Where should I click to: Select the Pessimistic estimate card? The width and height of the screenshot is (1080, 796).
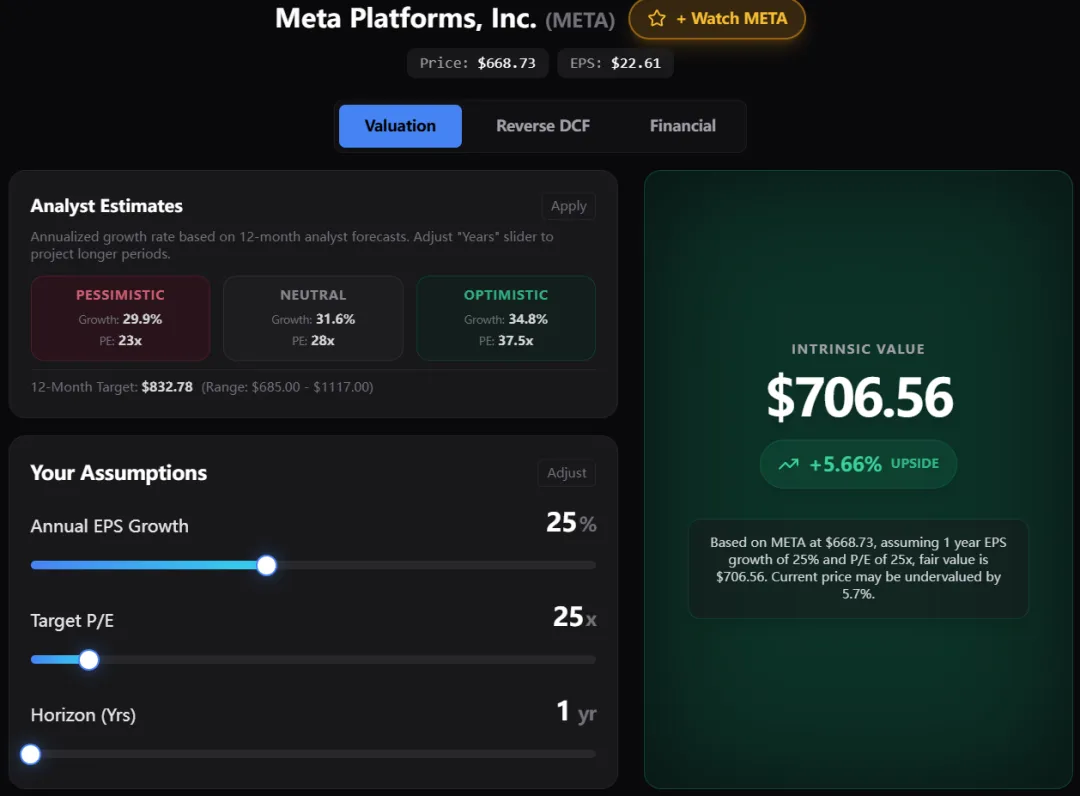point(120,318)
